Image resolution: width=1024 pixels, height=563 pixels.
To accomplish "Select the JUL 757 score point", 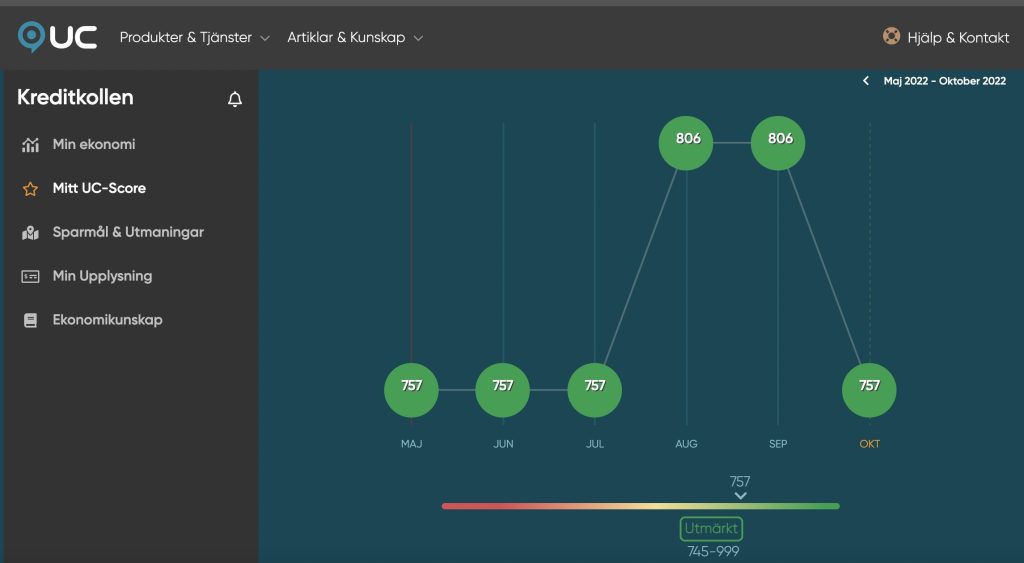I will pos(595,390).
